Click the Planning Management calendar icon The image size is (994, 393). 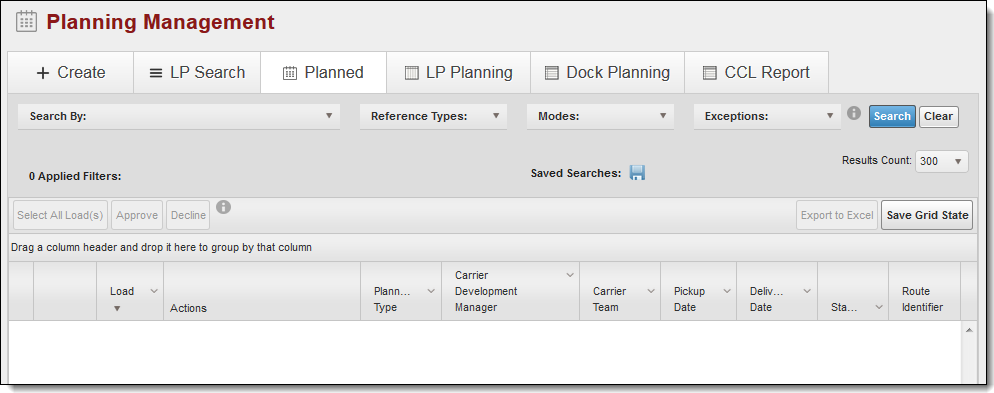coord(26,22)
